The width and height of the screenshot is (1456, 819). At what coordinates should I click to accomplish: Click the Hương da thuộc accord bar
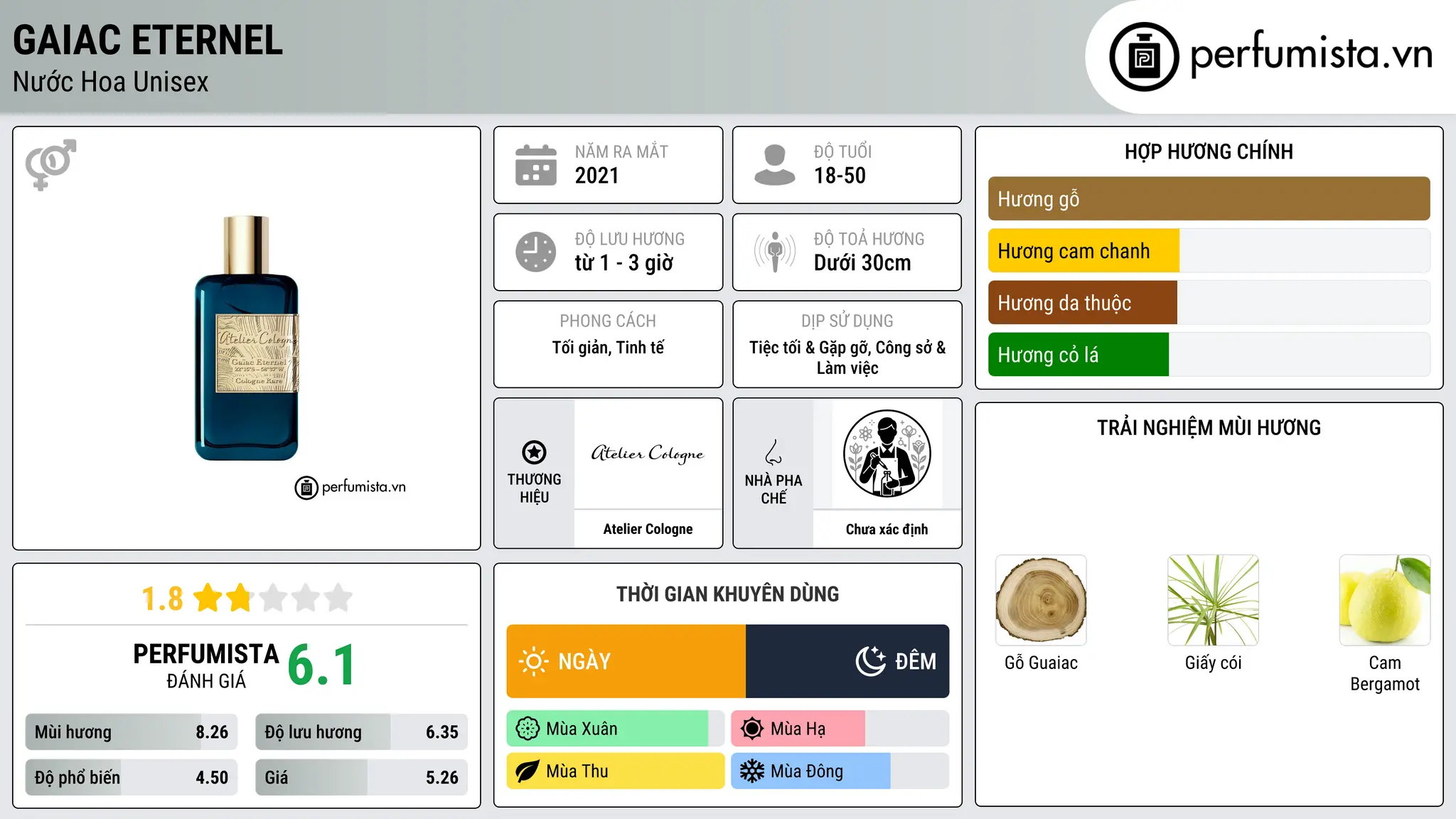[1209, 303]
